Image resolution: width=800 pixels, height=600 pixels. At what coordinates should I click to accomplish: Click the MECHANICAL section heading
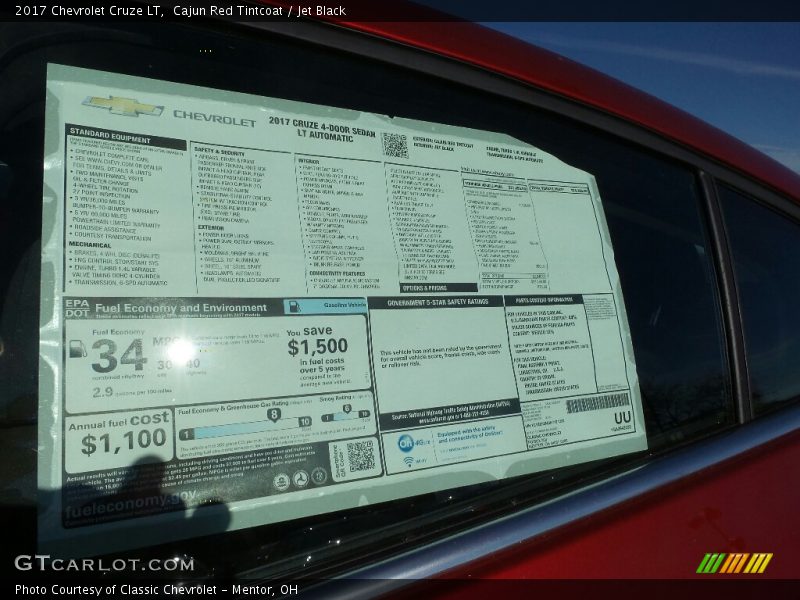(90, 245)
